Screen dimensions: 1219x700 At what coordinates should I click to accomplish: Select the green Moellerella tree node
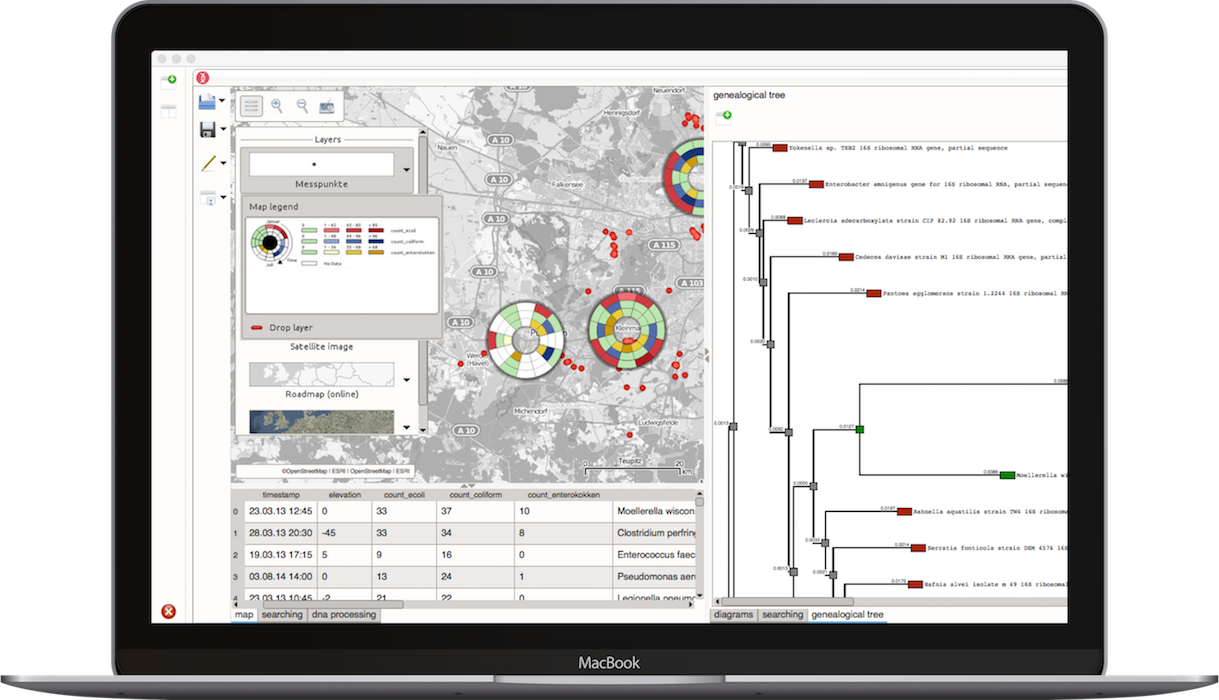click(x=1007, y=475)
